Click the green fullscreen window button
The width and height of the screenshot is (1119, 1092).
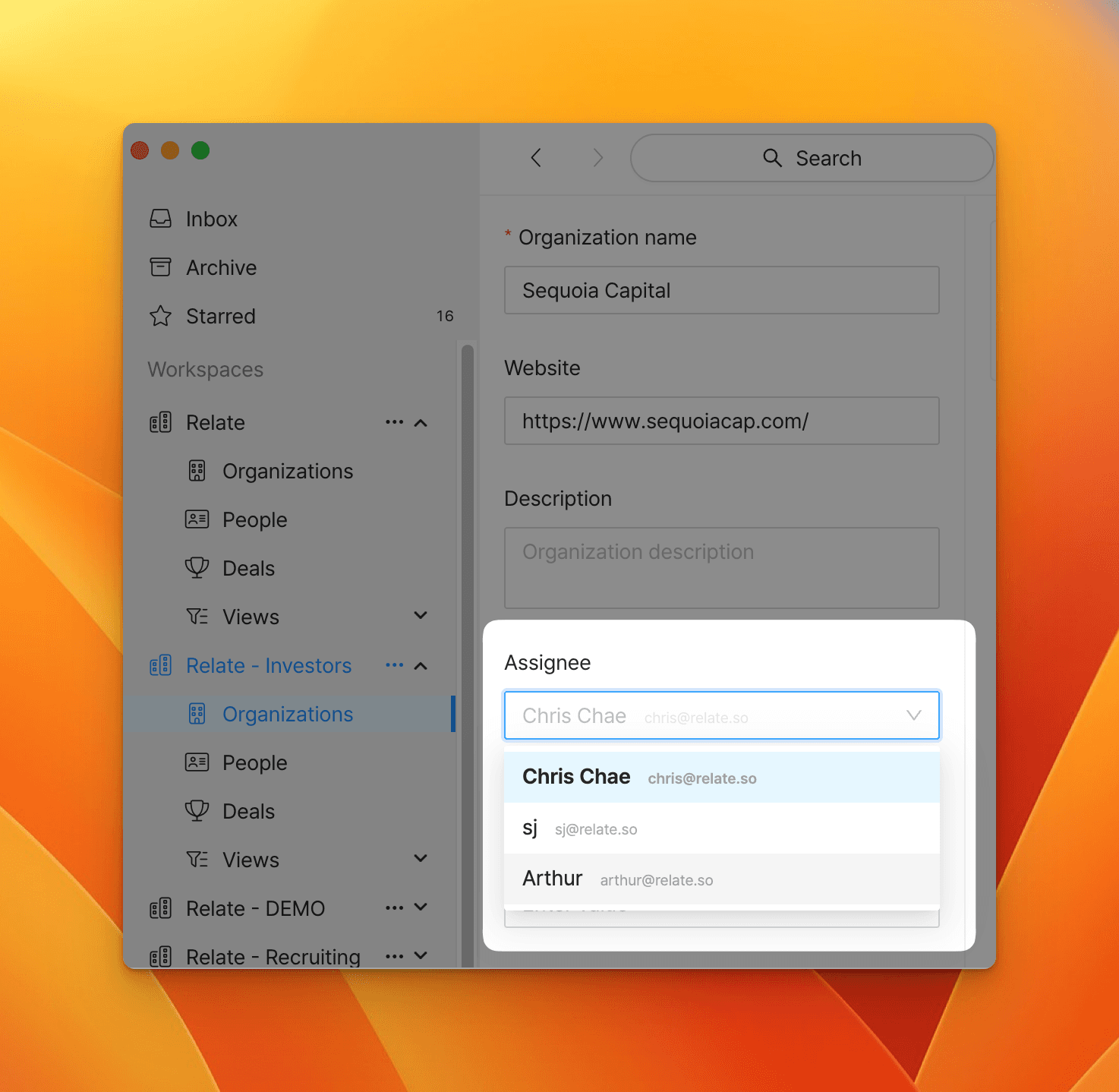200,150
